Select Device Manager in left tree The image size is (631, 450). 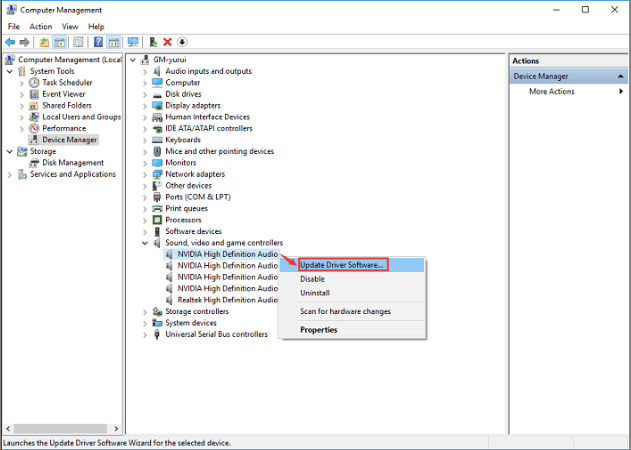point(70,140)
